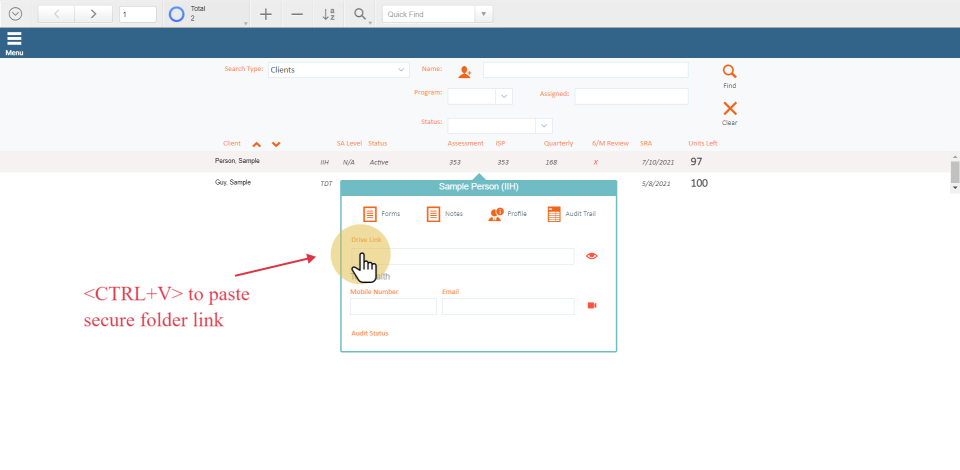
Task: Sort Client column descending with down arrow
Action: [x=276, y=144]
